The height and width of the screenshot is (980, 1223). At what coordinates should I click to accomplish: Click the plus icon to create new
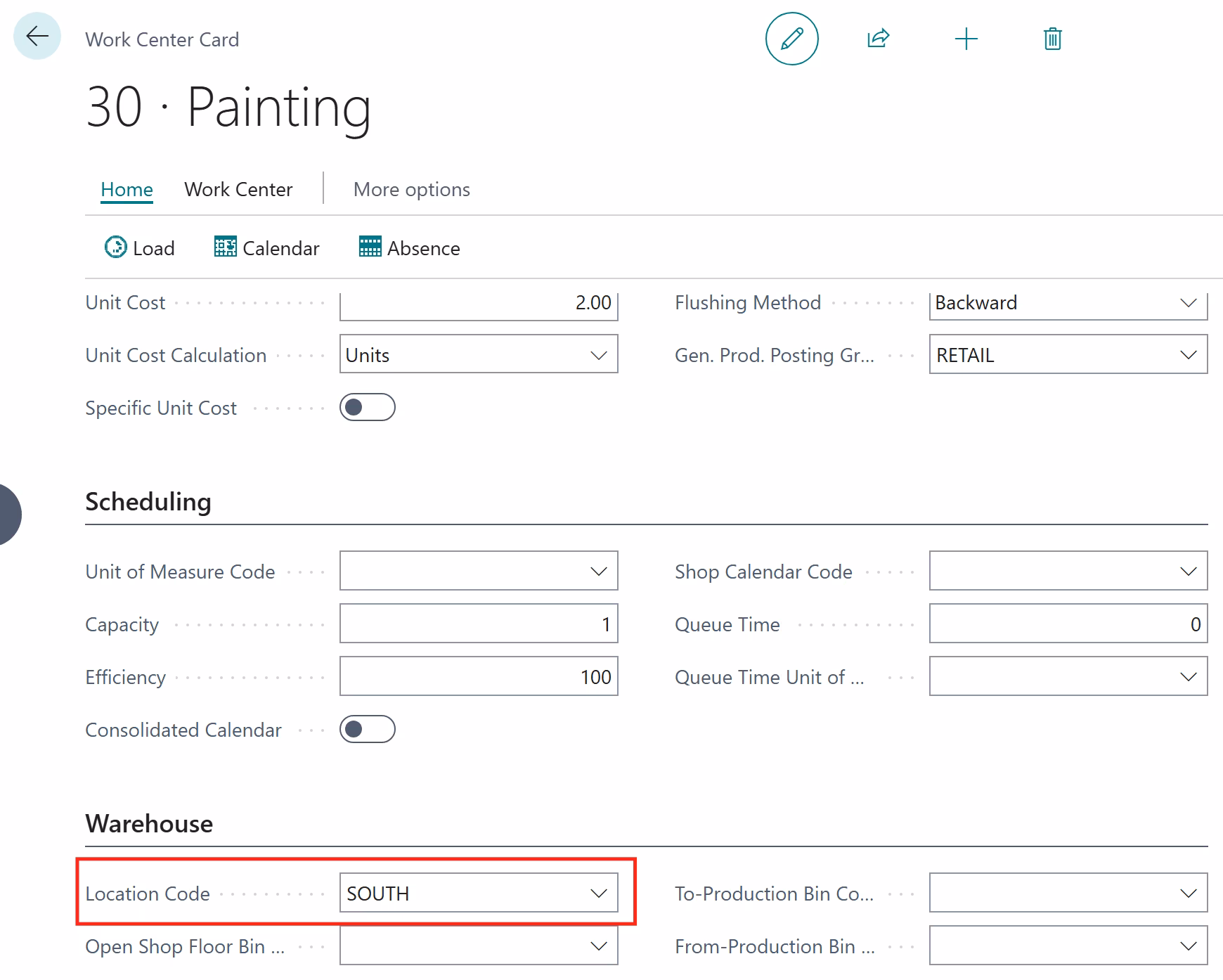click(966, 39)
